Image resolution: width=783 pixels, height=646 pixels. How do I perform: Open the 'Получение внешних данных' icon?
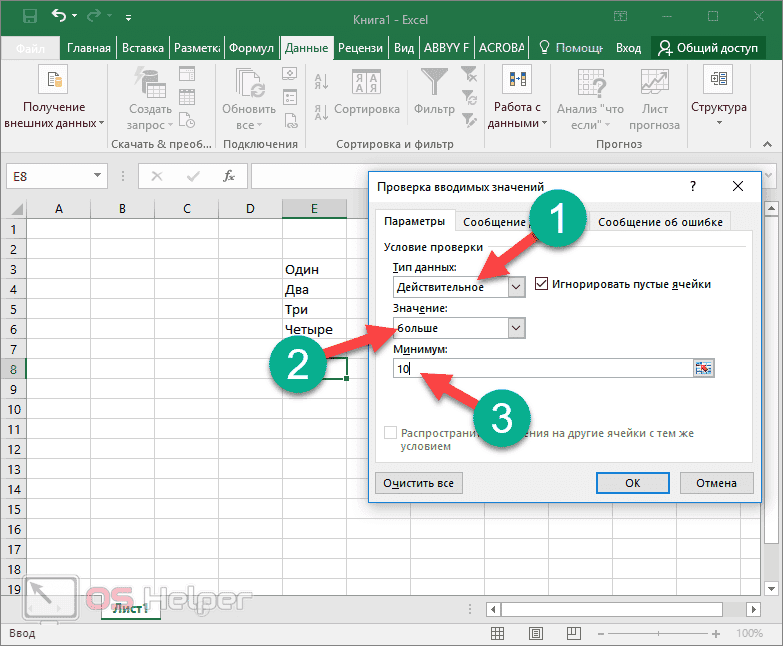pyautogui.click(x=53, y=80)
